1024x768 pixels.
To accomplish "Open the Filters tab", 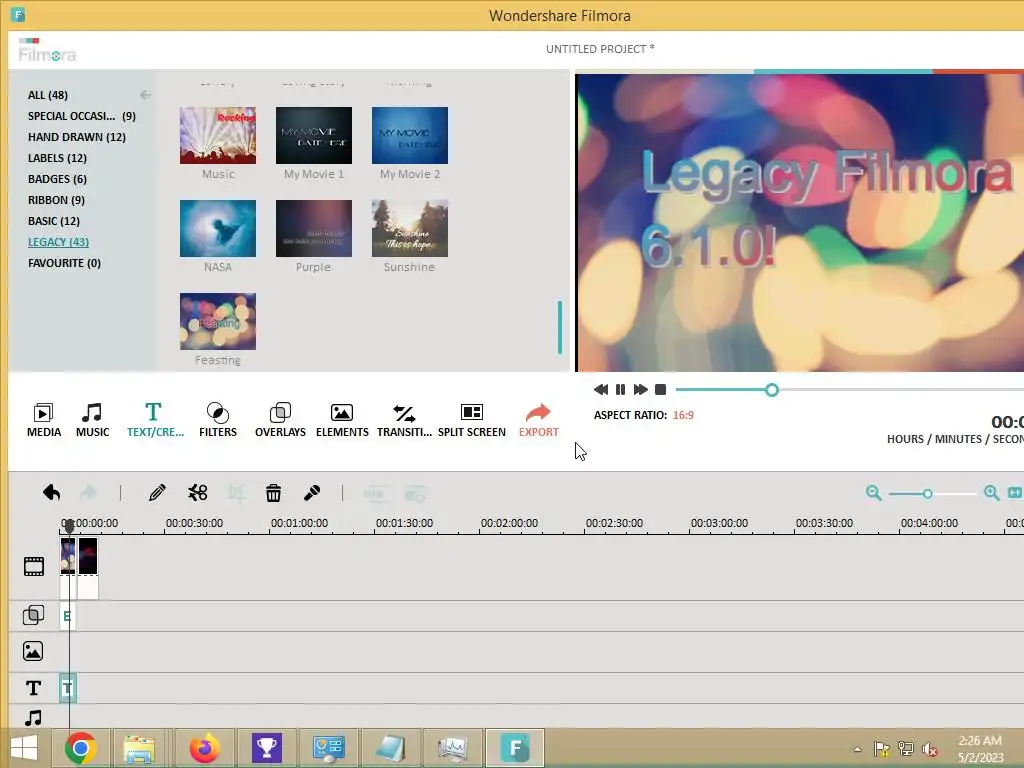I will (x=217, y=420).
